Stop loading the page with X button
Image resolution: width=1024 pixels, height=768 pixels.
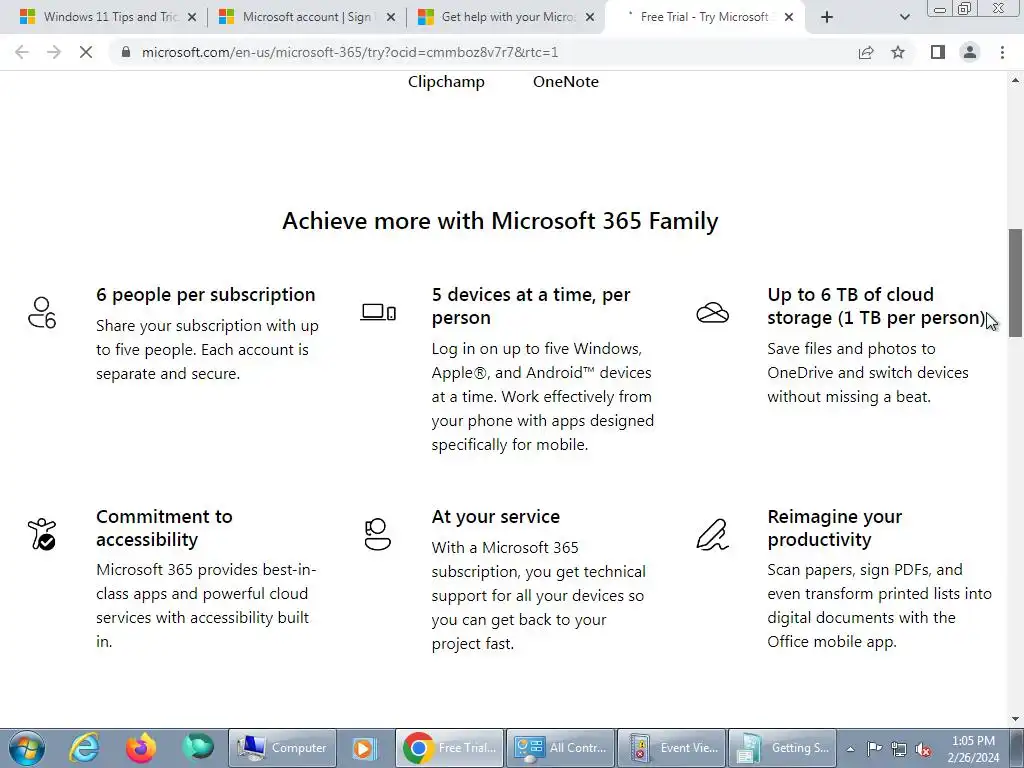(86, 52)
